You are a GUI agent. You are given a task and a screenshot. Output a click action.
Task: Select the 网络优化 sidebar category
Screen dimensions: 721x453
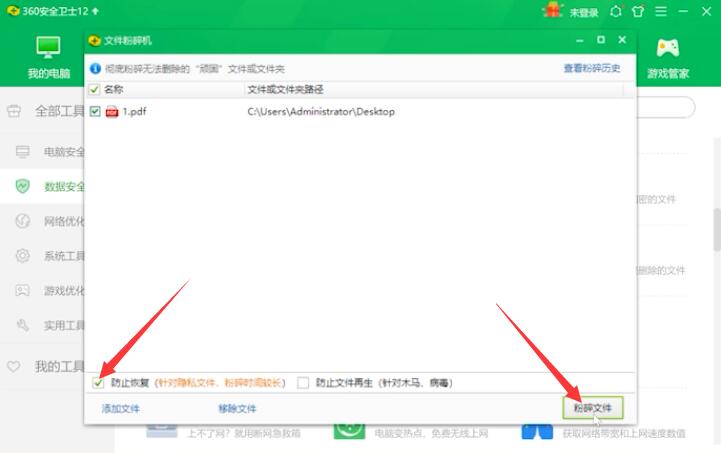point(42,221)
